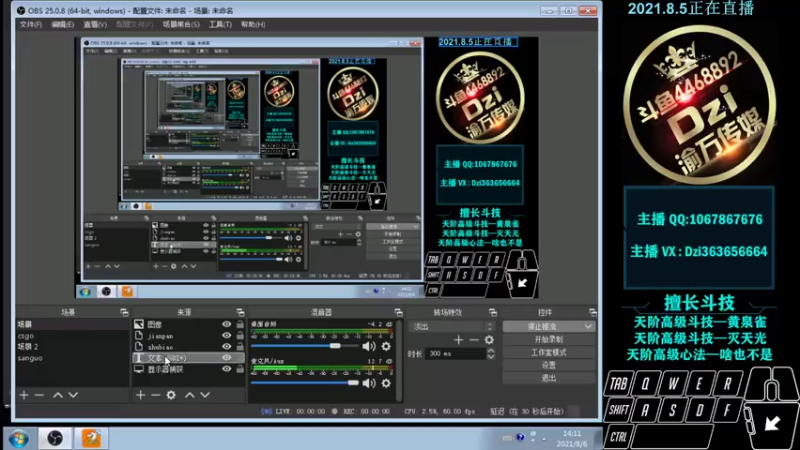Adjust the desktop audio volume slider

[335, 346]
